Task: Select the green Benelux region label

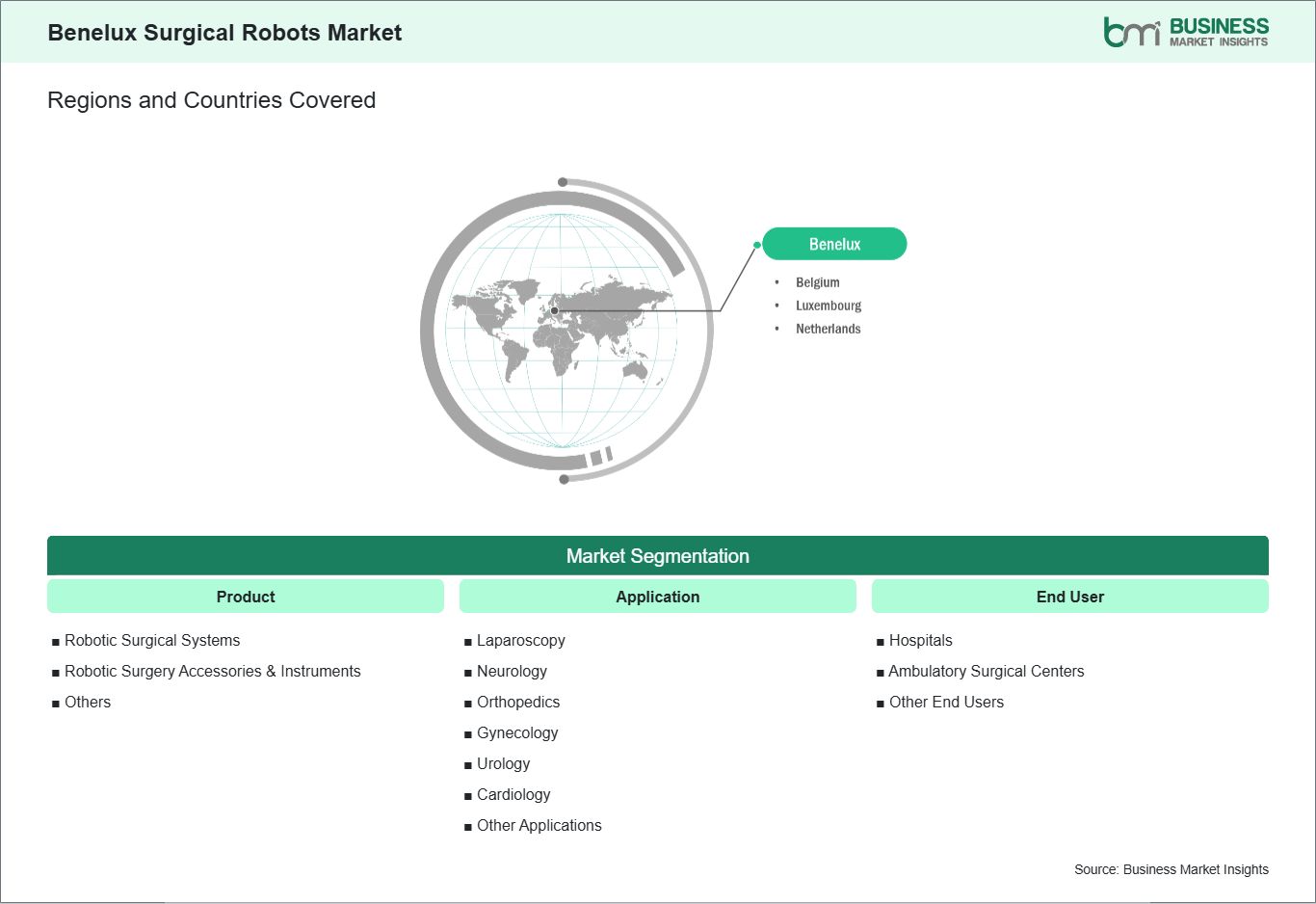Action: click(834, 244)
